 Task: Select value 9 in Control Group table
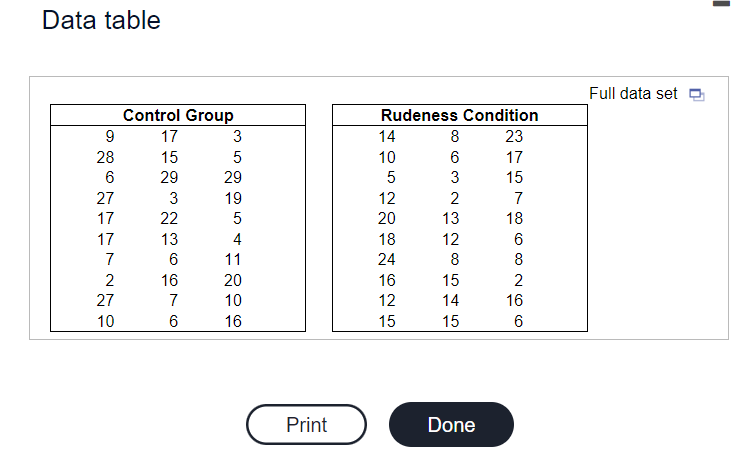point(110,136)
